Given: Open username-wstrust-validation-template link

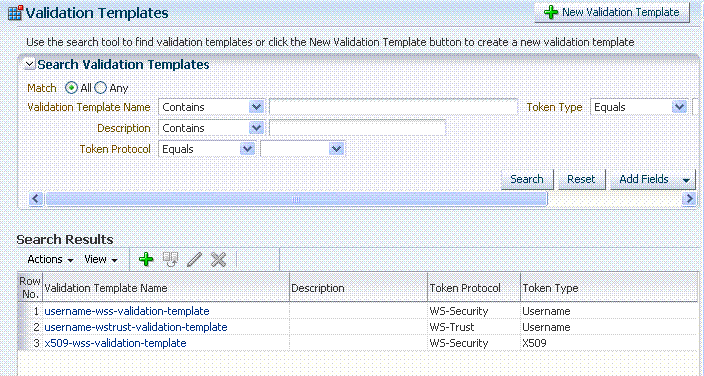Looking at the screenshot, I should [x=136, y=327].
